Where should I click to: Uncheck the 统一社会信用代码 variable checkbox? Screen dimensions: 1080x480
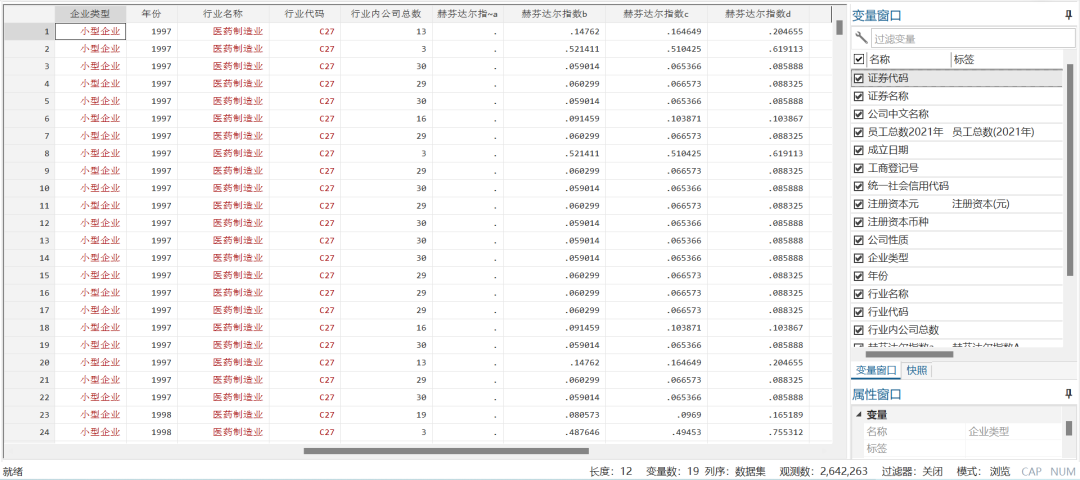(x=858, y=186)
